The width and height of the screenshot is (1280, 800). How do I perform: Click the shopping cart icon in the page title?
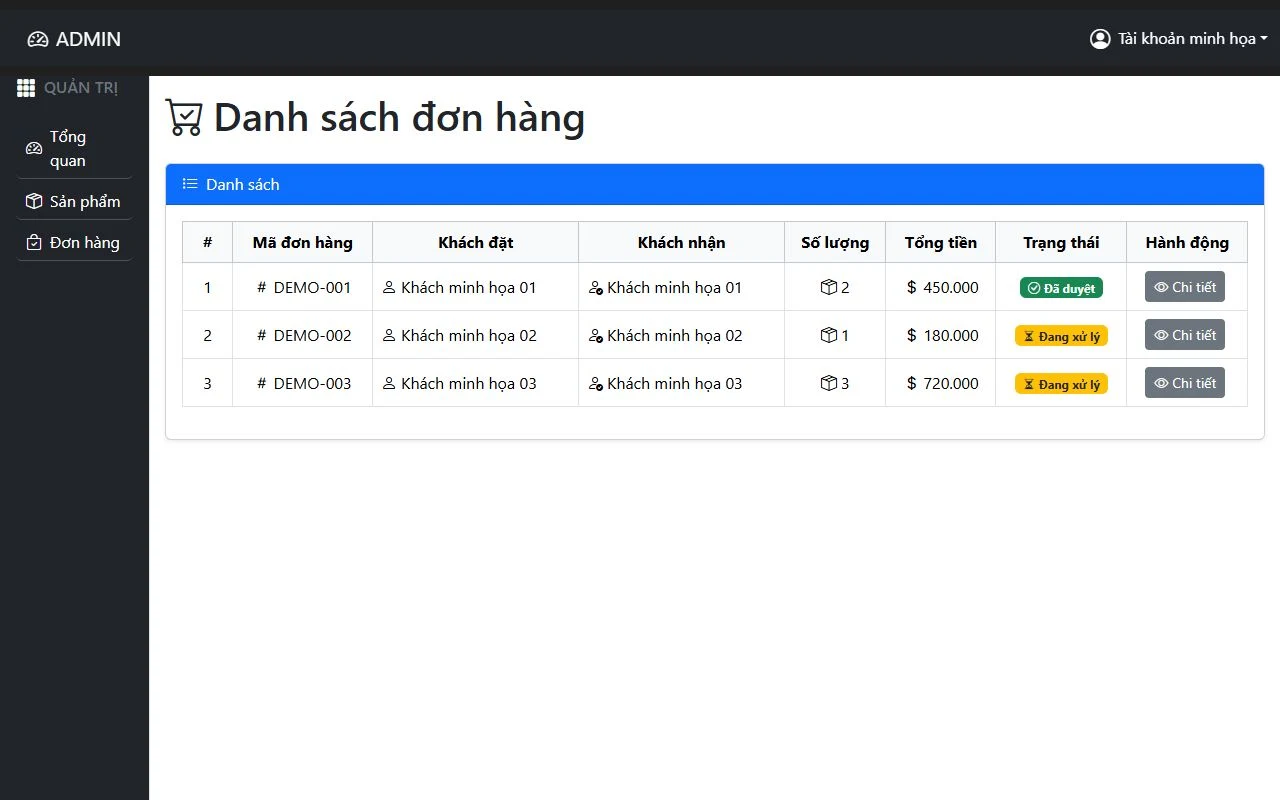pyautogui.click(x=184, y=118)
